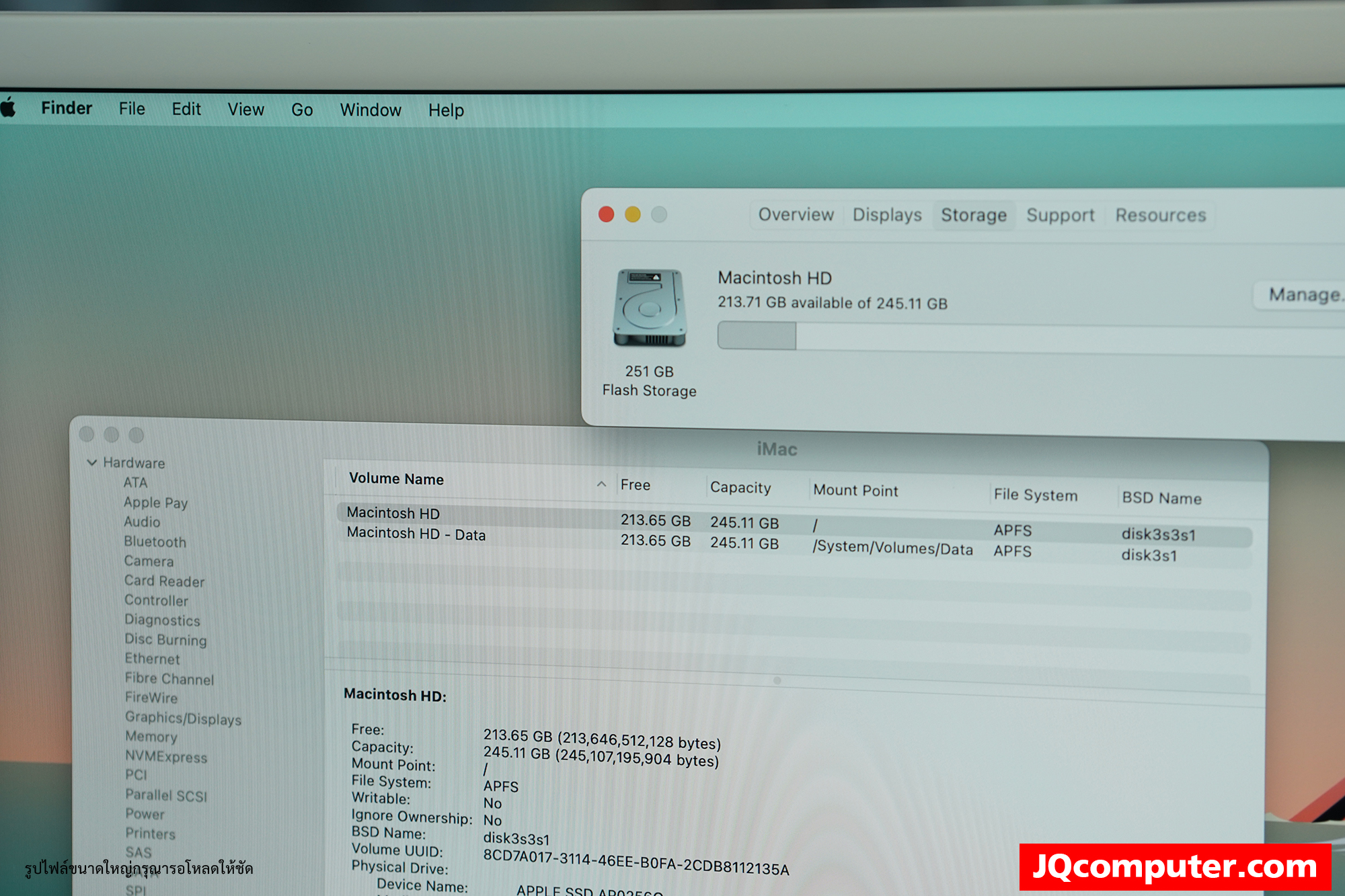Image resolution: width=1345 pixels, height=896 pixels.
Task: Select the Storage tab
Action: 974,215
